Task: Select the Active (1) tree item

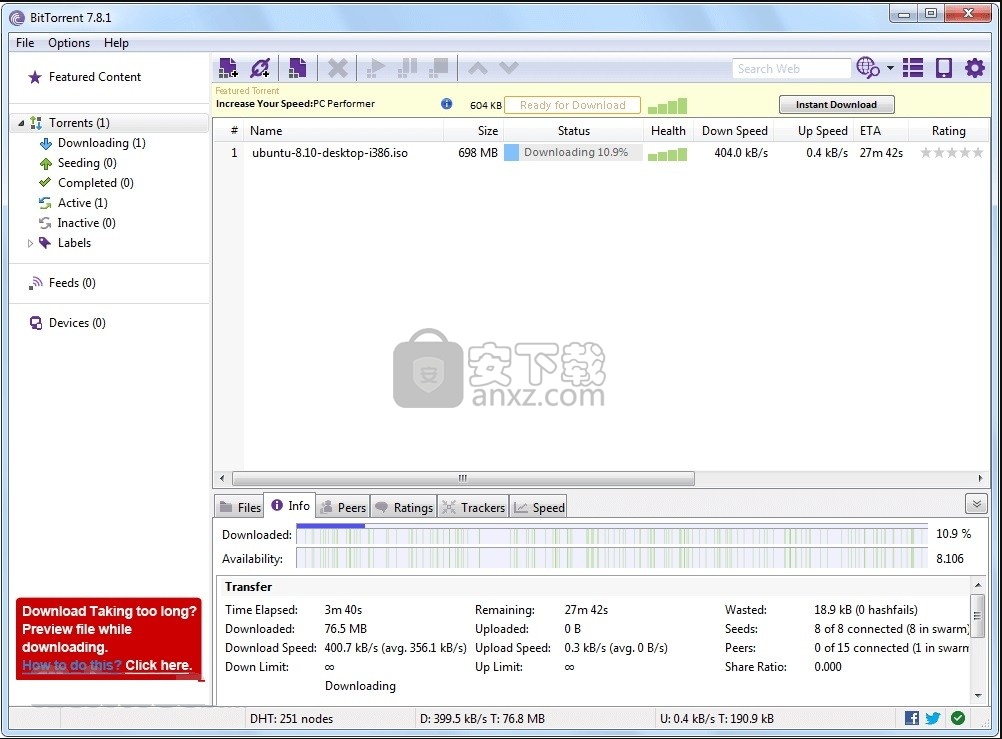Action: pyautogui.click(x=82, y=203)
